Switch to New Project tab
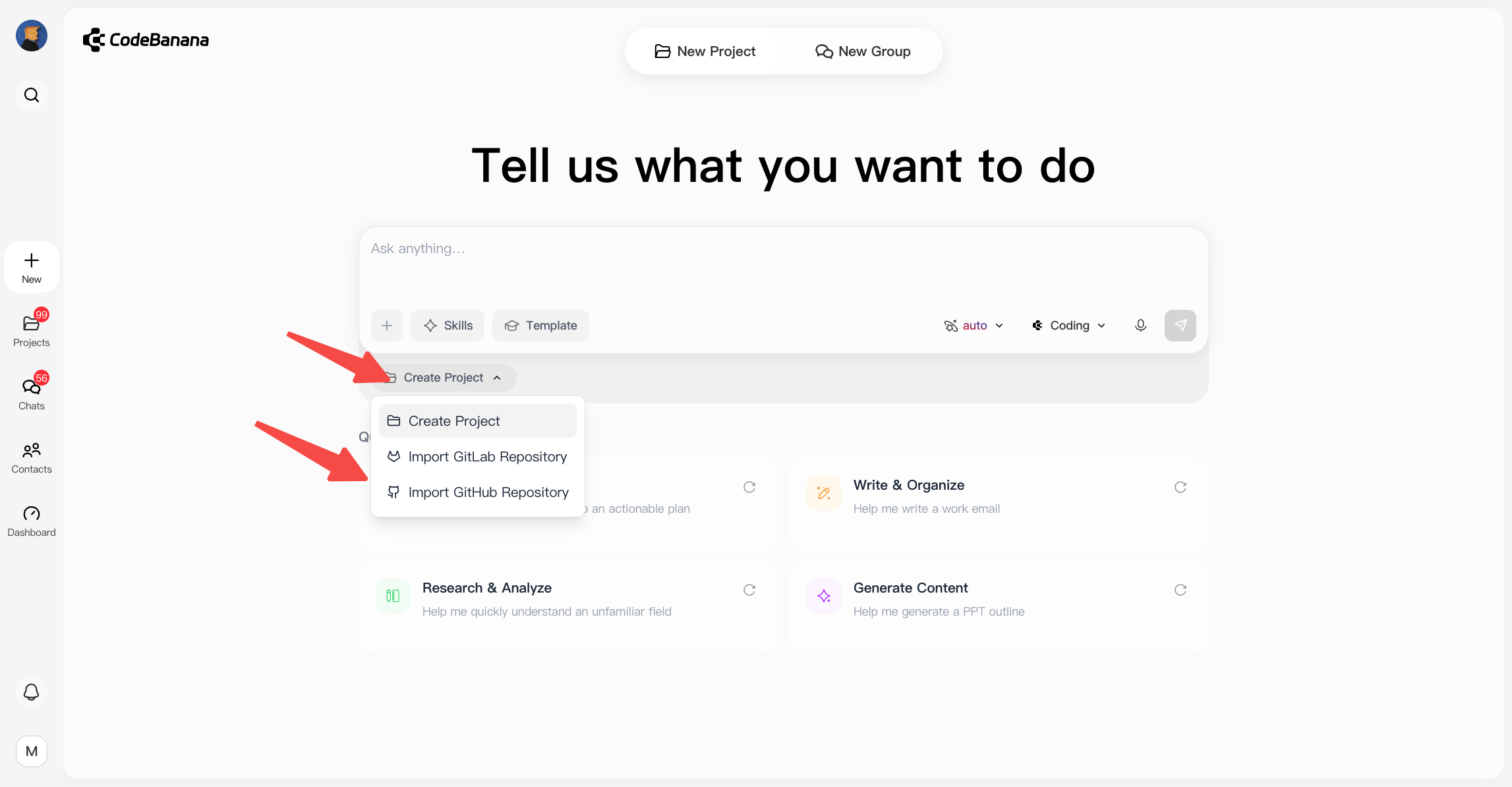This screenshot has height=787, width=1512. pyautogui.click(x=705, y=51)
